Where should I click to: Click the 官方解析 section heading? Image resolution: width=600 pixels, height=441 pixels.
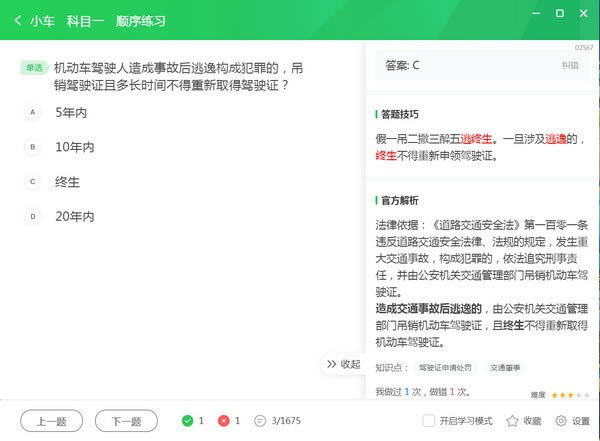pos(400,200)
